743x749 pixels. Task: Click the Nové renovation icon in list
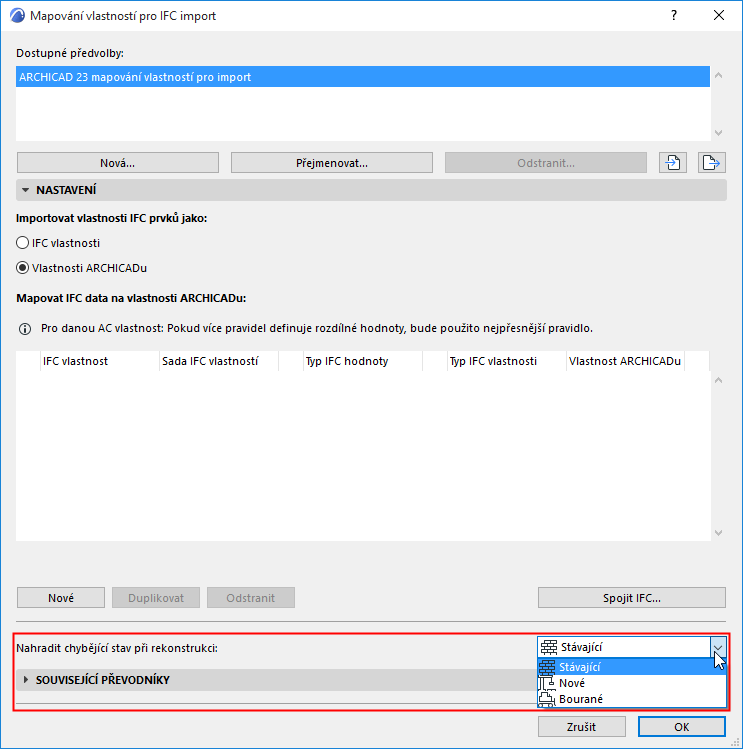tap(547, 683)
